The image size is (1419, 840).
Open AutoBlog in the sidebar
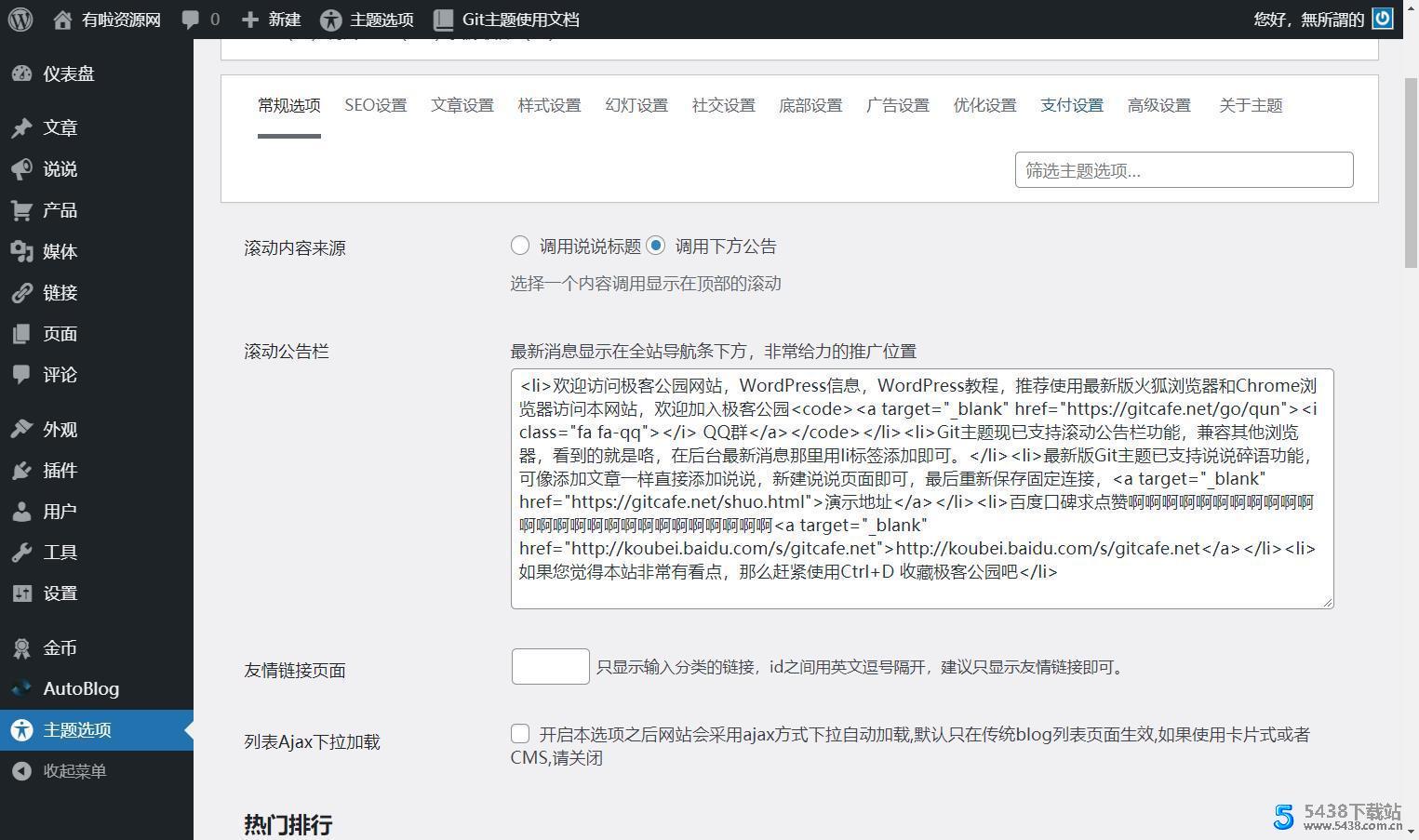[x=80, y=688]
